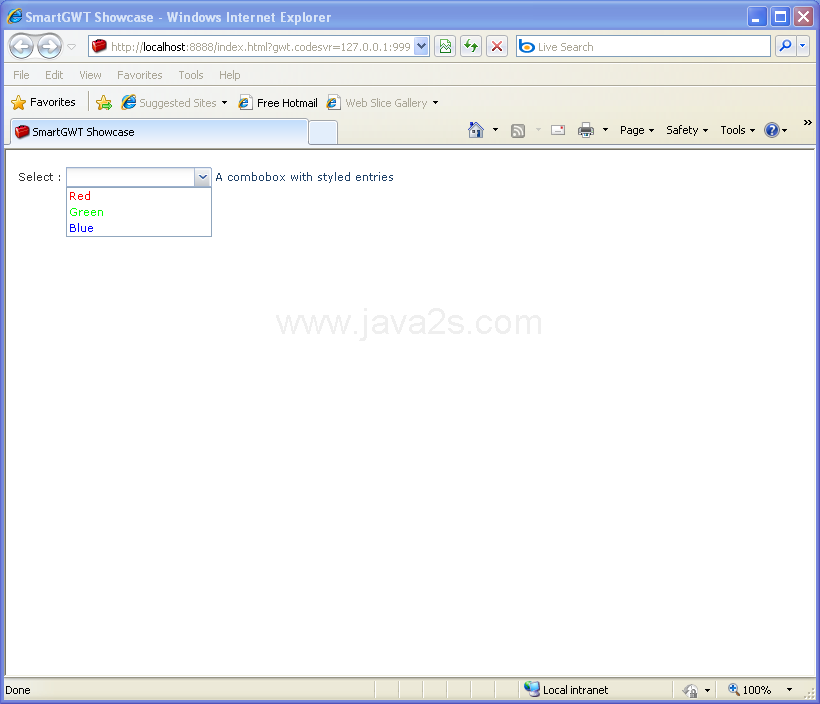Expand the address bar history dropdown
The height and width of the screenshot is (704, 820).
[422, 47]
